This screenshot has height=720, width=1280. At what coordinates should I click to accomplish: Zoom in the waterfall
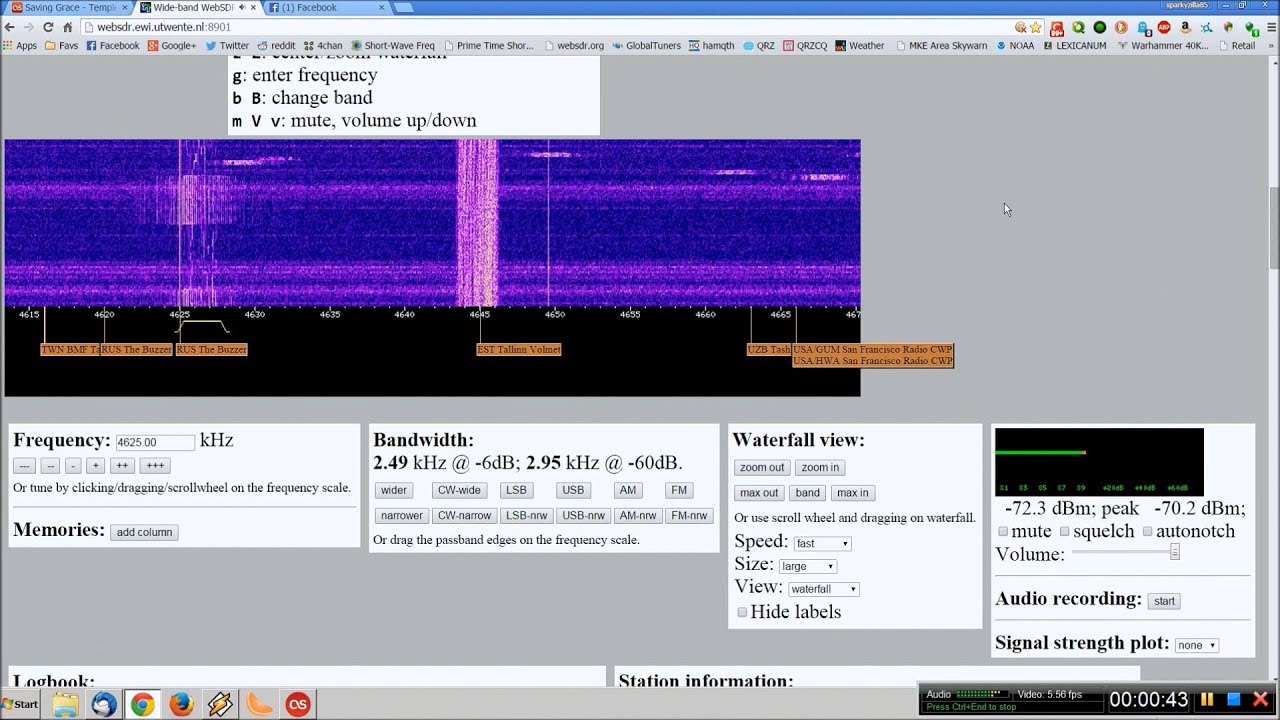(x=820, y=467)
